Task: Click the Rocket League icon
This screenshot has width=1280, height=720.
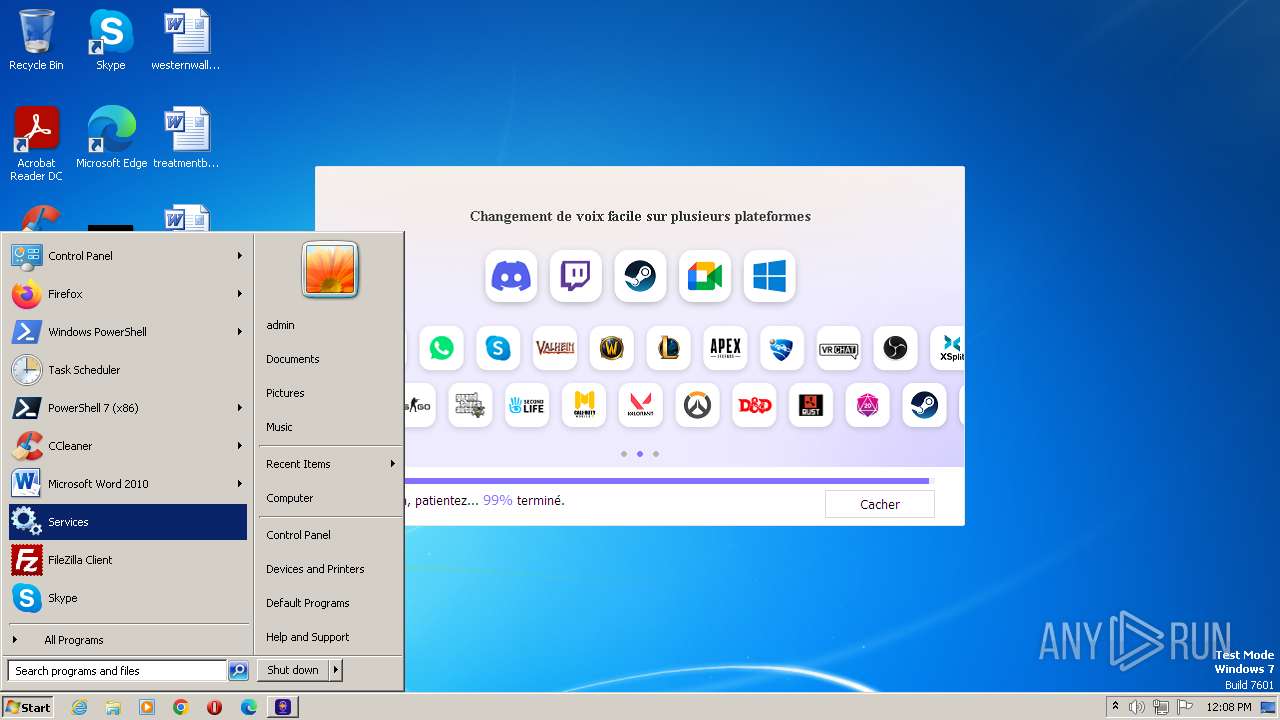Action: point(782,348)
